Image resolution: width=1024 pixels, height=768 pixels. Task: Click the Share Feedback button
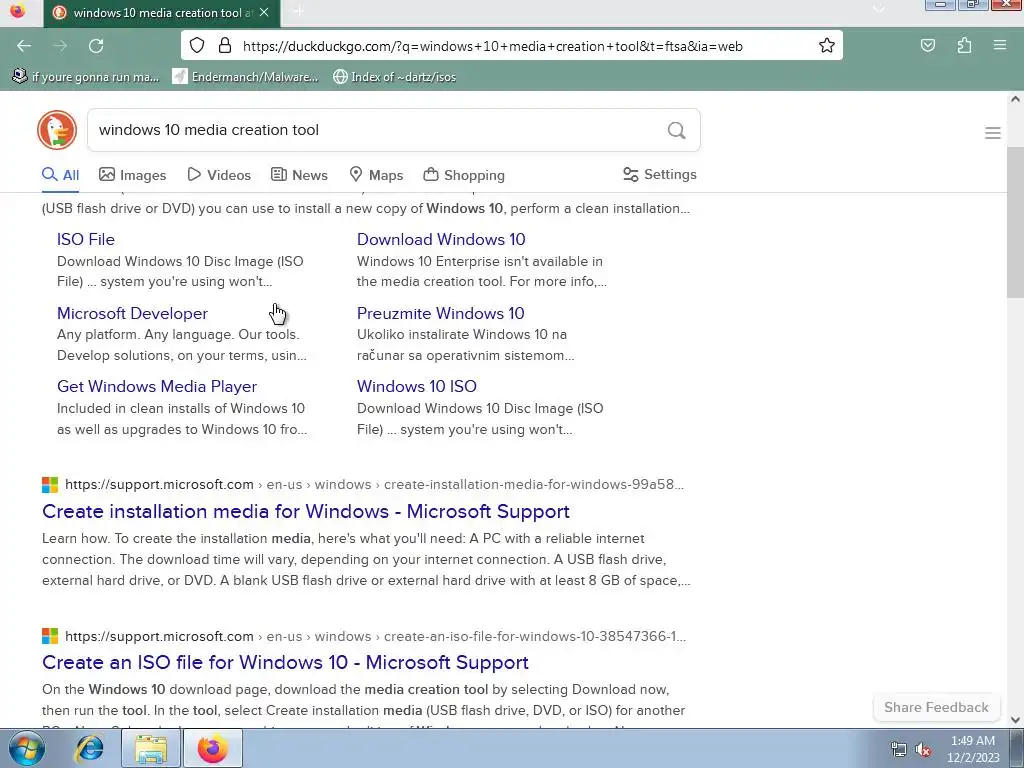click(x=936, y=707)
